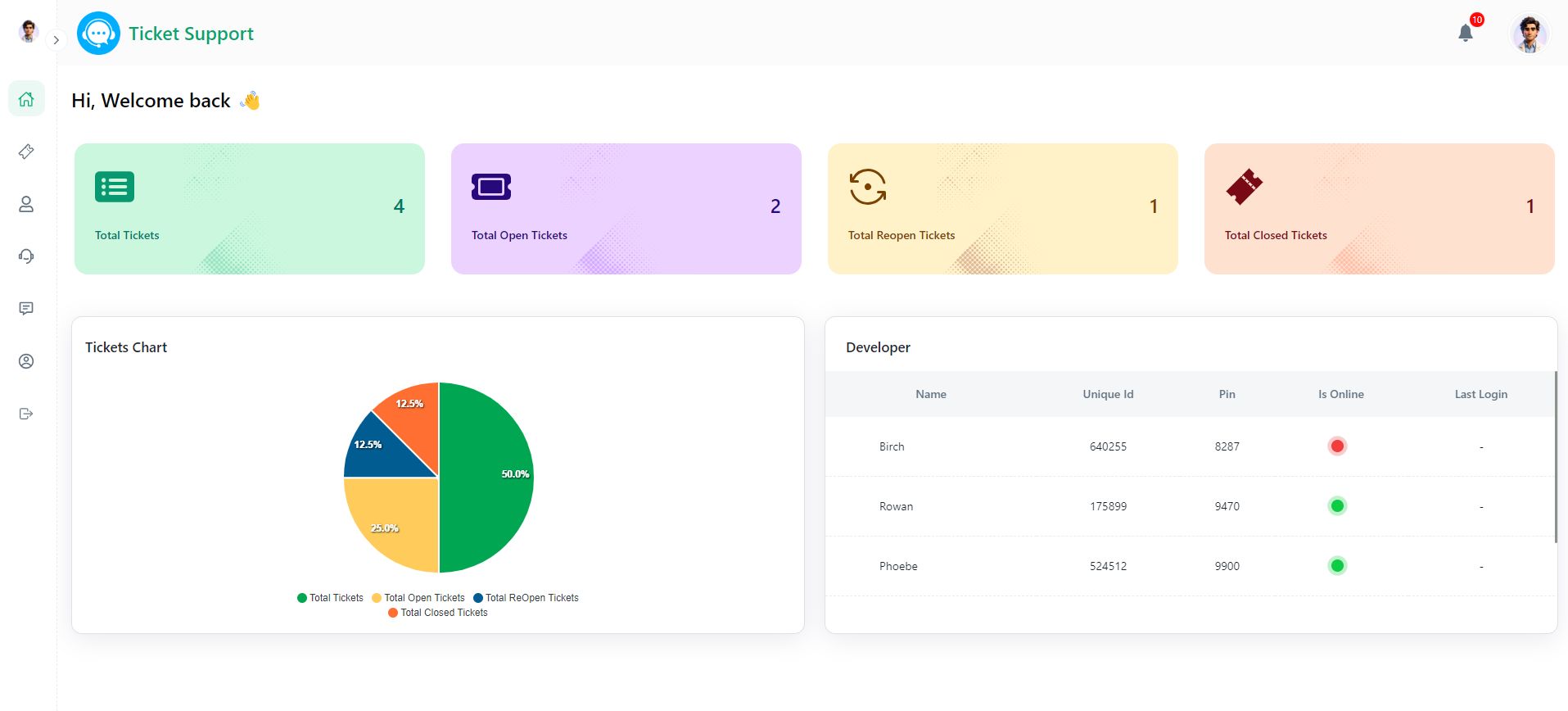Click unique ID 524512
Screen dimensions: 1568x711
(x=1108, y=566)
